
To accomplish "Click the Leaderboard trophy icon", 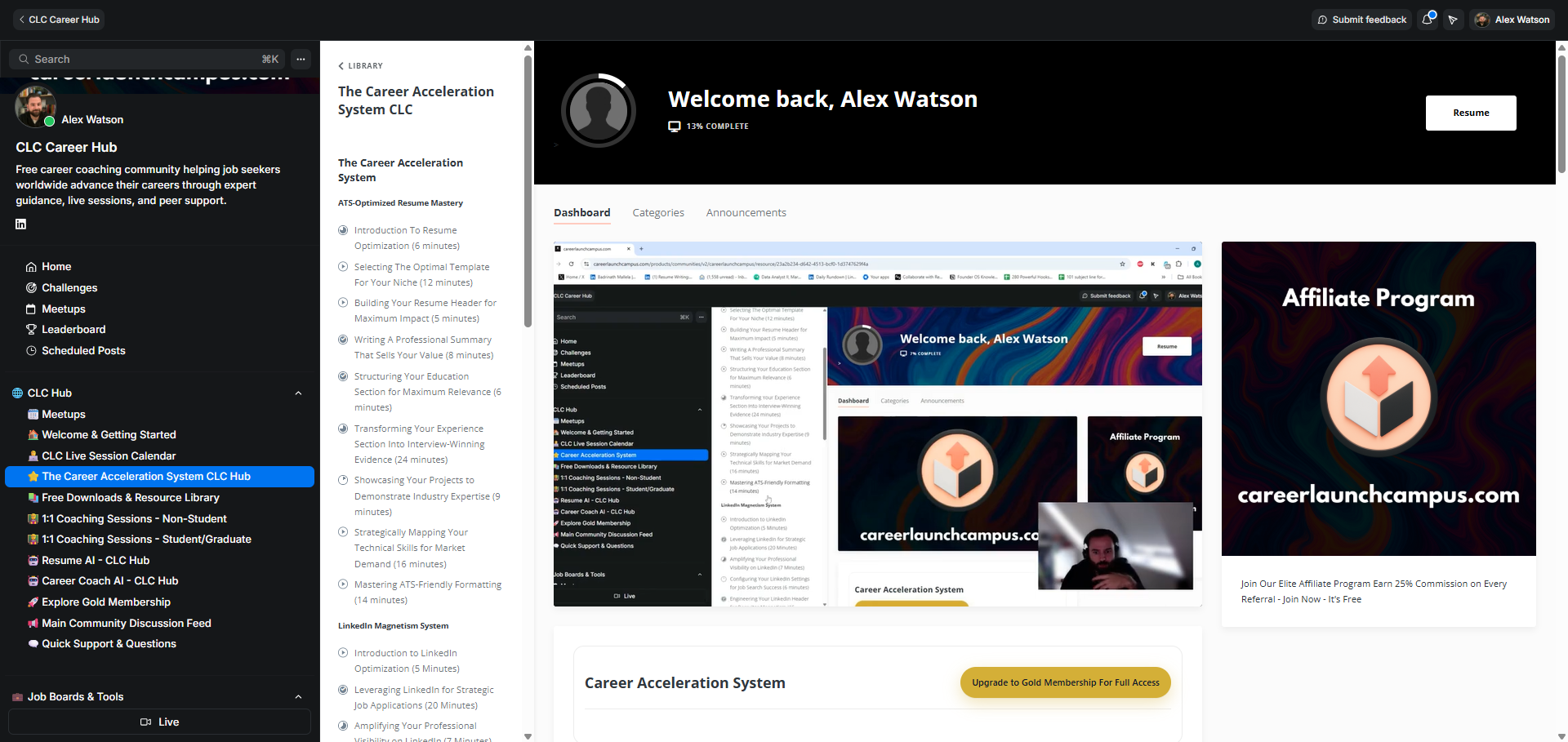I will coord(31,330).
